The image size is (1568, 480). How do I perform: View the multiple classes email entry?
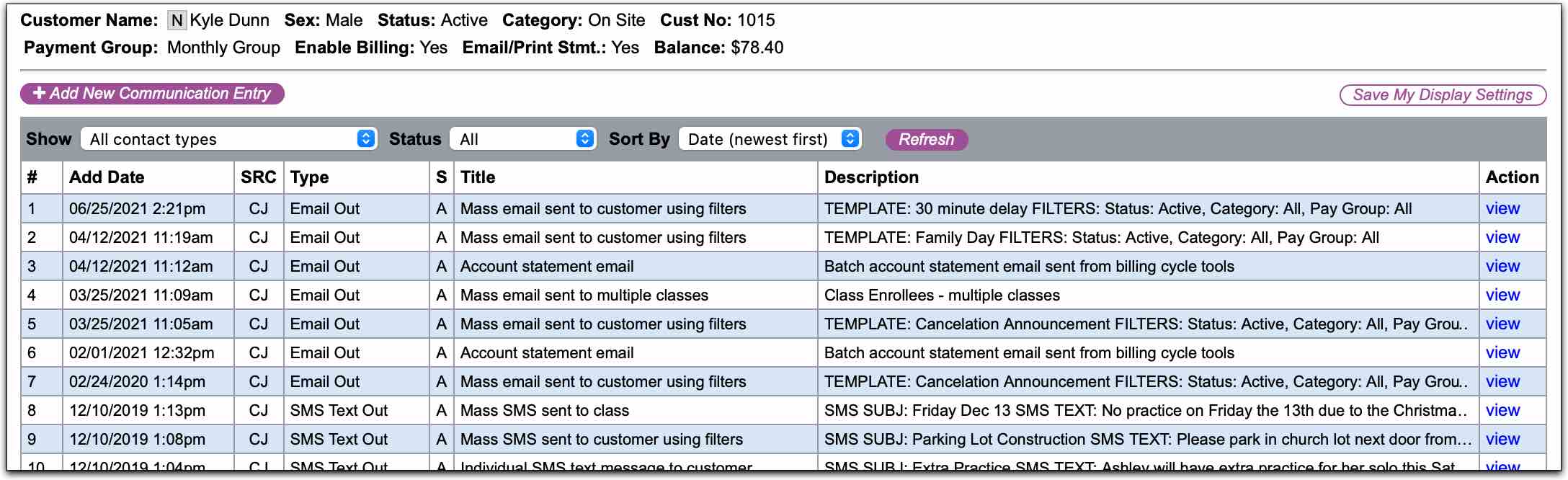[x=1502, y=295]
